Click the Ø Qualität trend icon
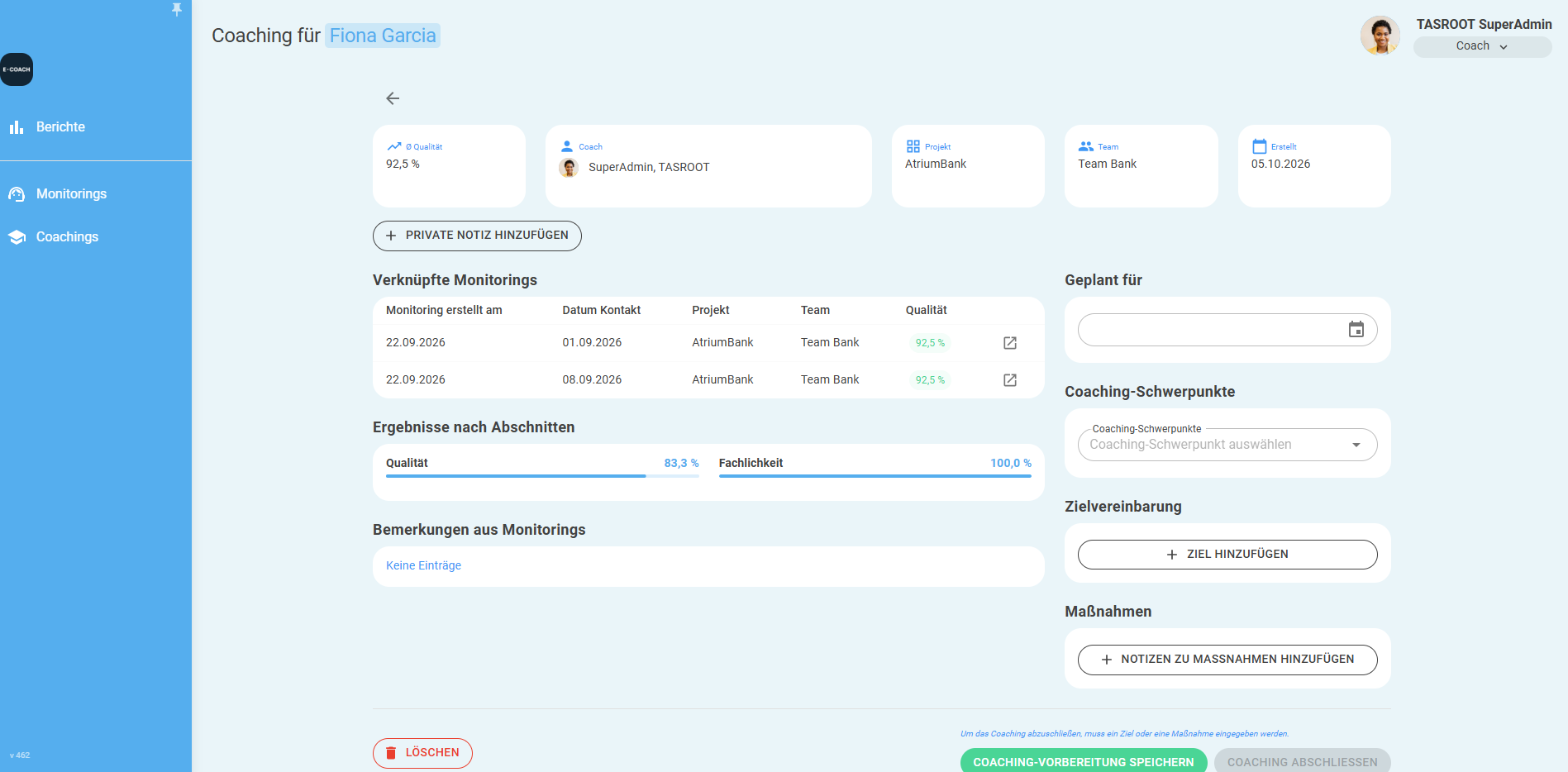Viewport: 1568px width, 772px height. (x=394, y=146)
